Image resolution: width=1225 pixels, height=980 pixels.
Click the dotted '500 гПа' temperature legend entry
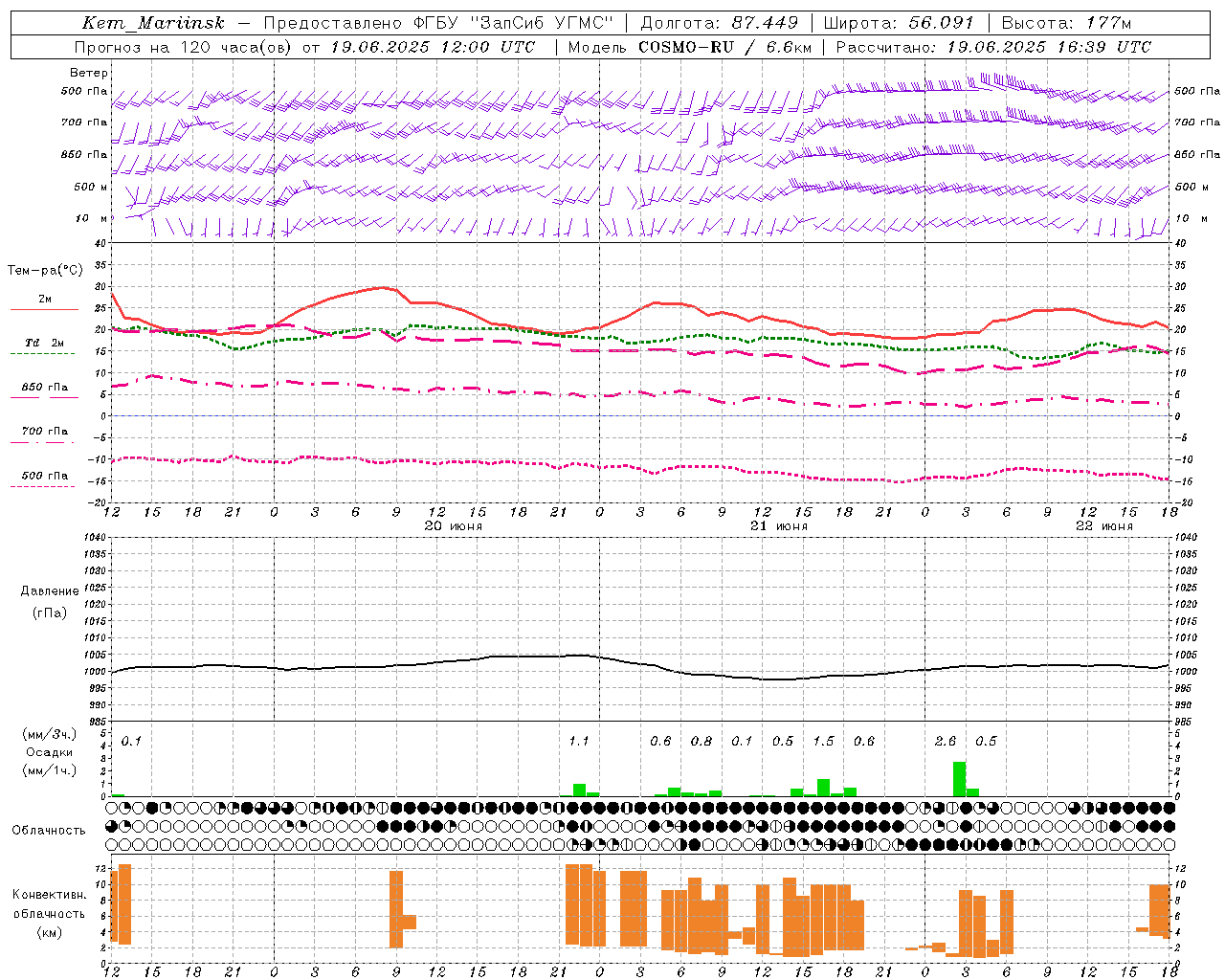44,479
